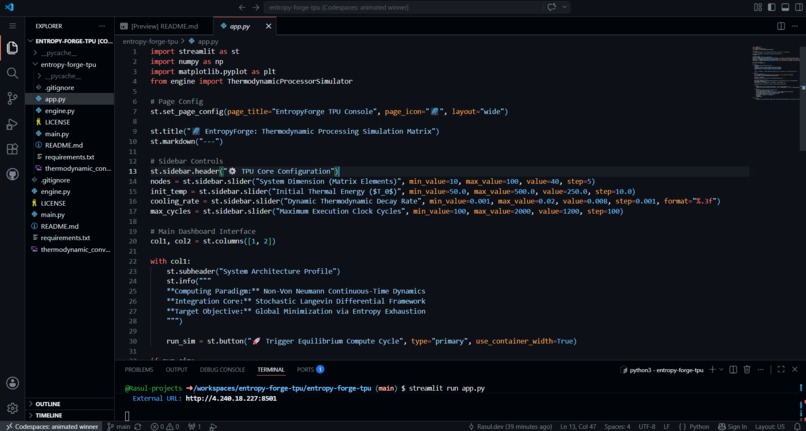Expand the OUTLINE section

(69, 404)
